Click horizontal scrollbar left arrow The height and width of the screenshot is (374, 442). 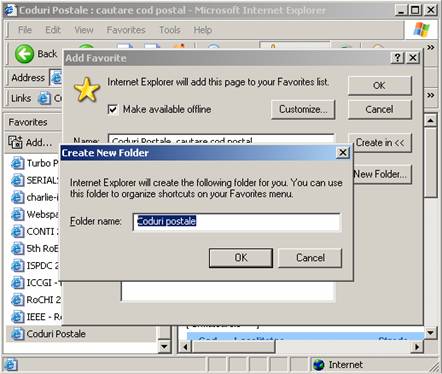tap(185, 347)
